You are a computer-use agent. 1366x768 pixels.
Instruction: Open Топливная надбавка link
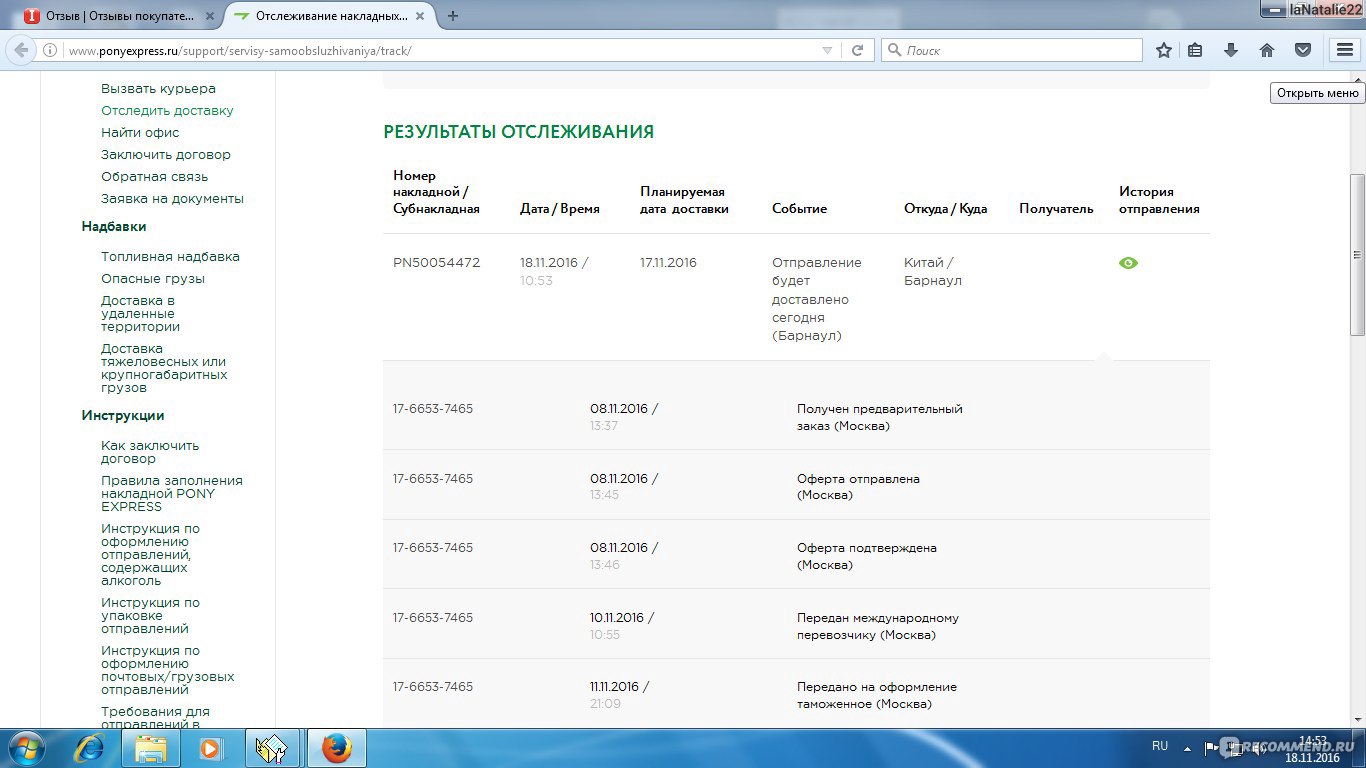(x=170, y=257)
